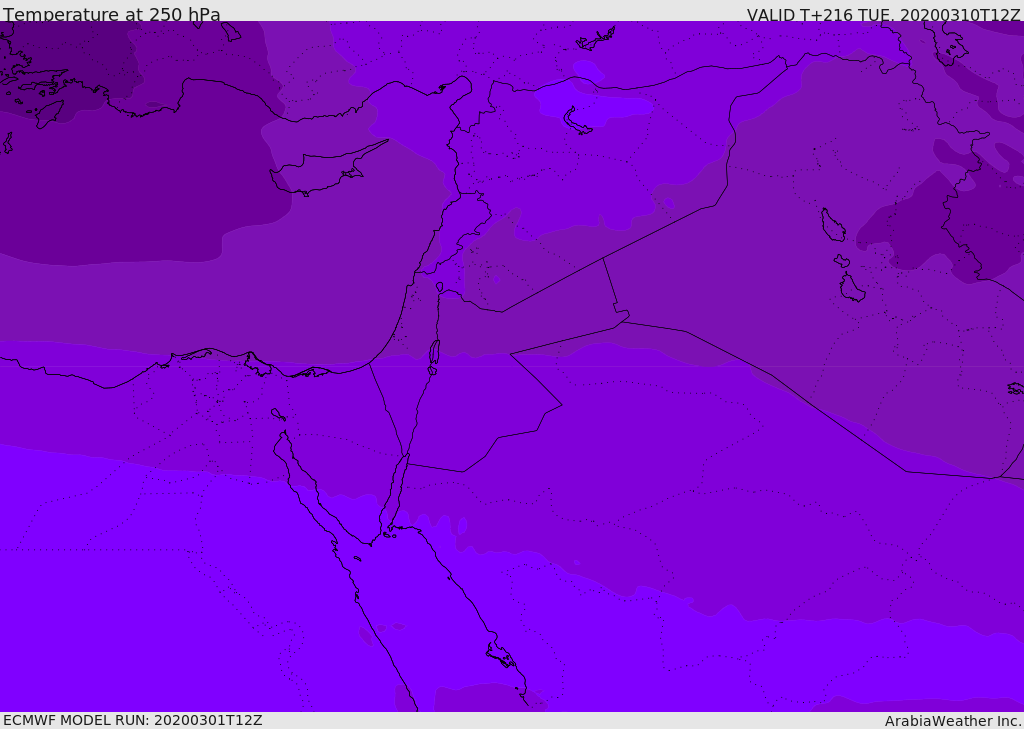Click the 'VALID T+216 TUE. 20200310T12Z' label
The width and height of the screenshot is (1024, 729).
(x=884, y=14)
